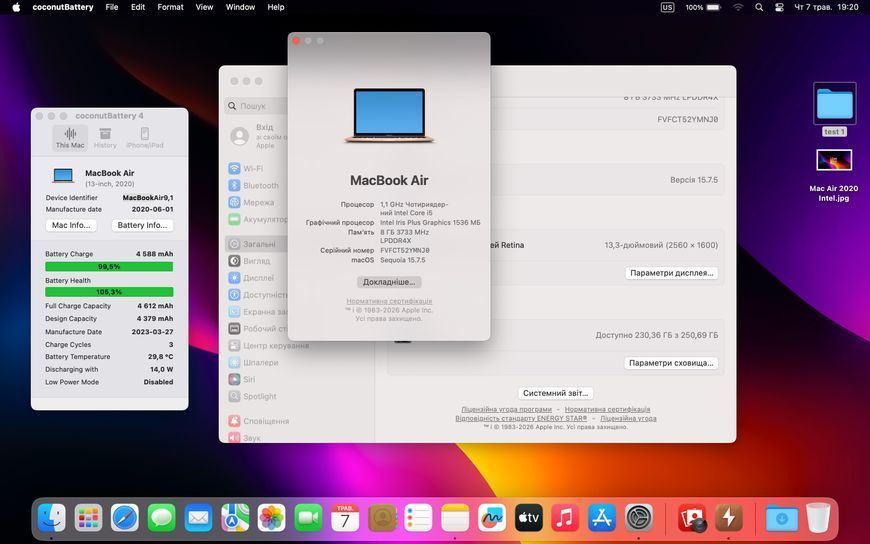The width and height of the screenshot is (870, 544).
Task: Click Apple account sign-in avatar in Settings
Action: (x=239, y=136)
